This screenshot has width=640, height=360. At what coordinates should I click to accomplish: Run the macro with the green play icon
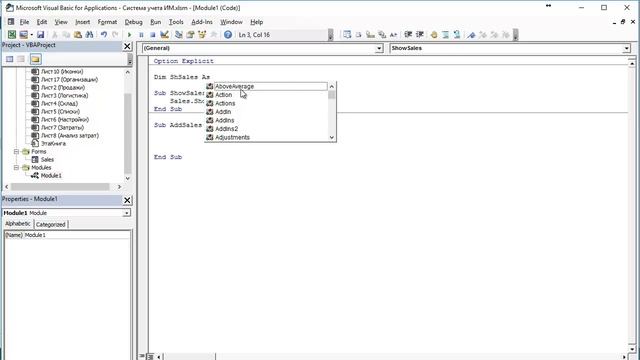click(130, 35)
